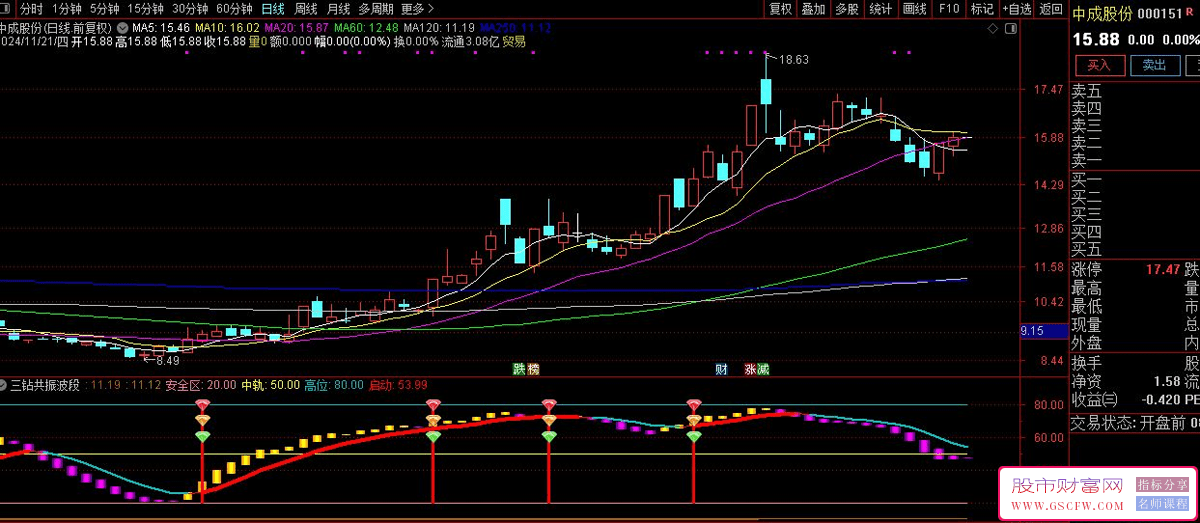Click the 安全区: 20.00 value
Viewport: 1200px width, 523px height.
[x=201, y=384]
